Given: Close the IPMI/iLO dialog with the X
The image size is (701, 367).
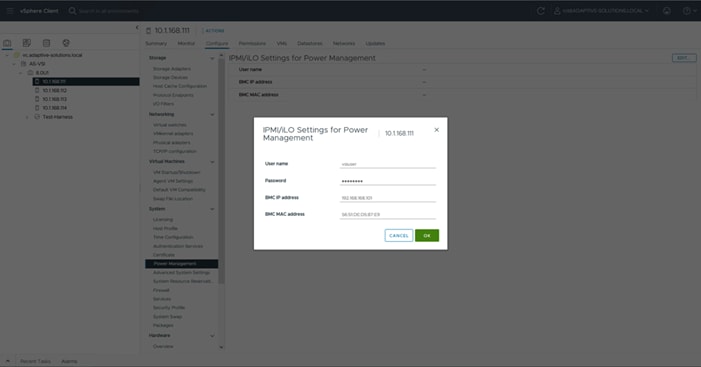Looking at the screenshot, I should tap(436, 130).
